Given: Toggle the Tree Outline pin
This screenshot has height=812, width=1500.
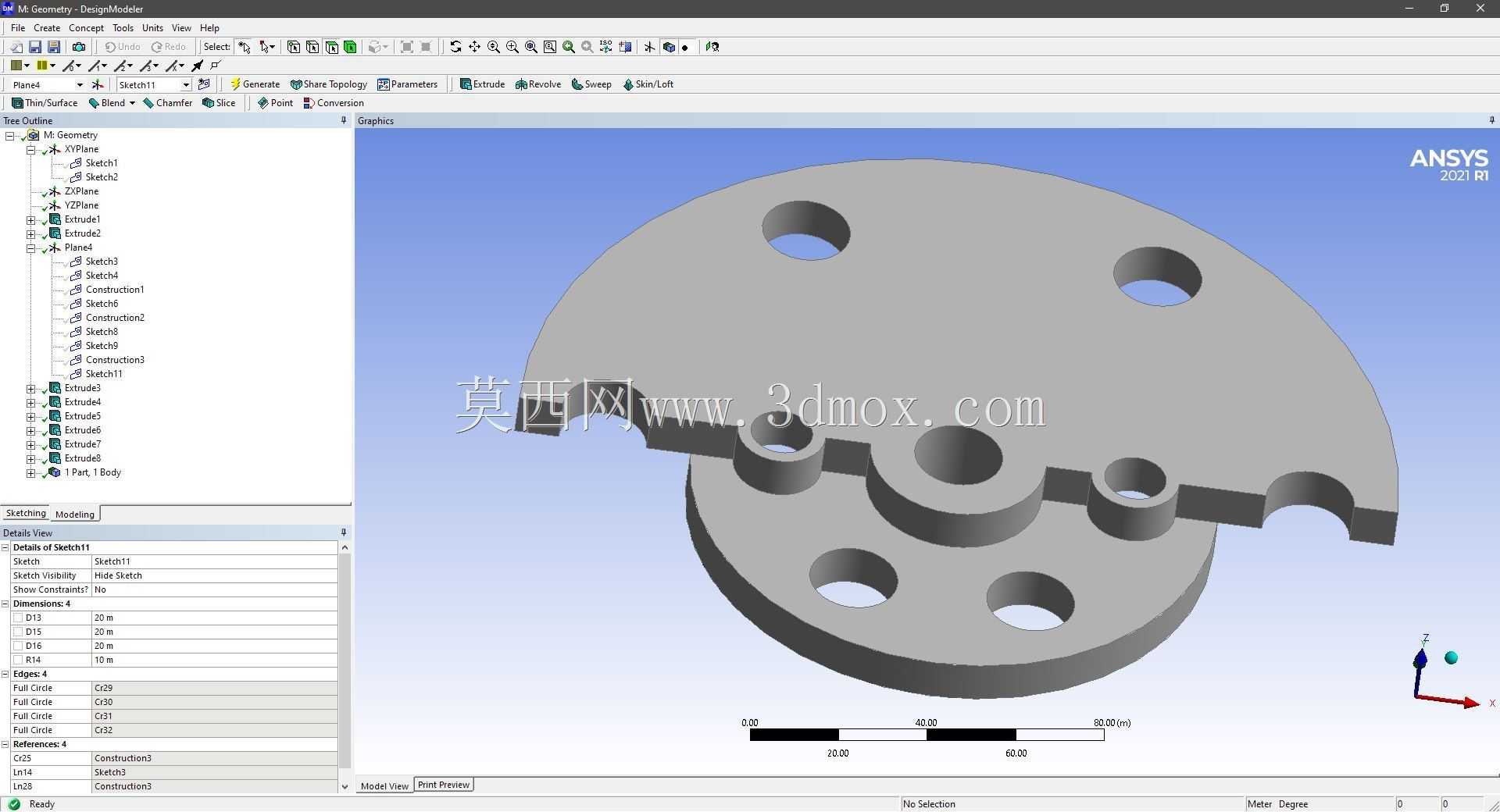Looking at the screenshot, I should click(x=344, y=120).
